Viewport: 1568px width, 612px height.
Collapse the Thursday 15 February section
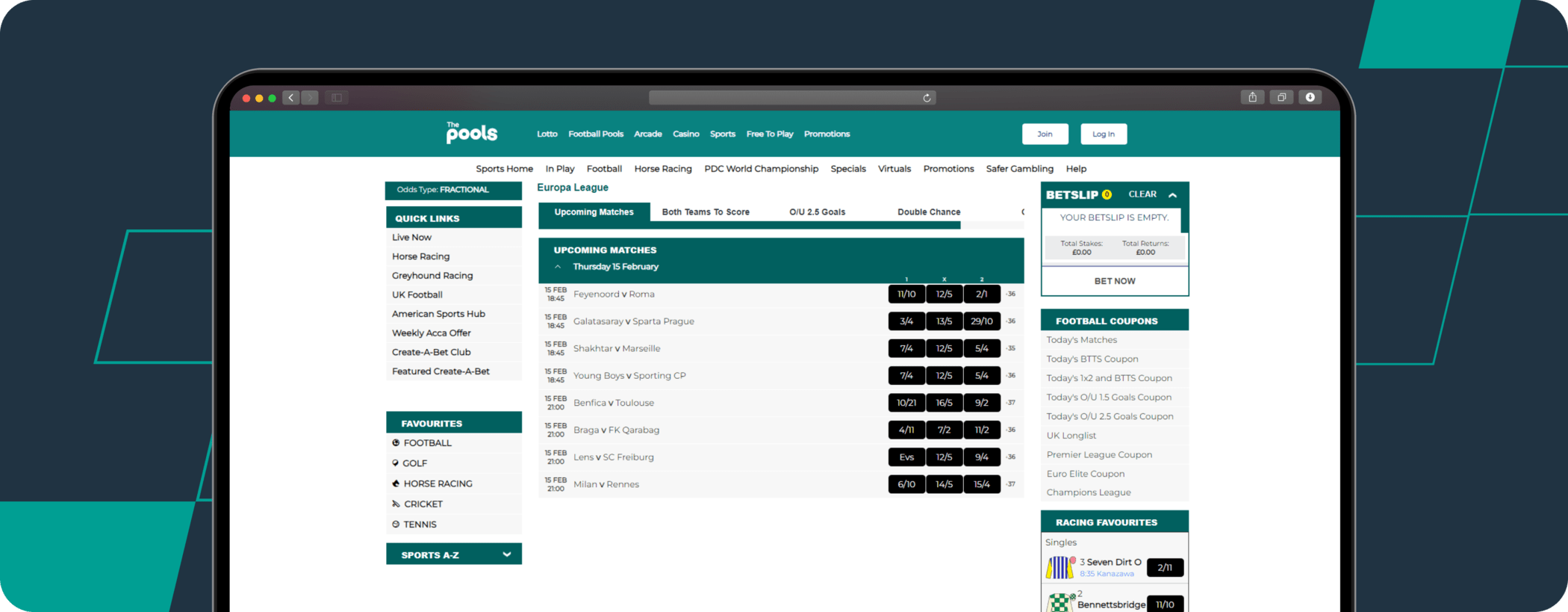click(558, 267)
